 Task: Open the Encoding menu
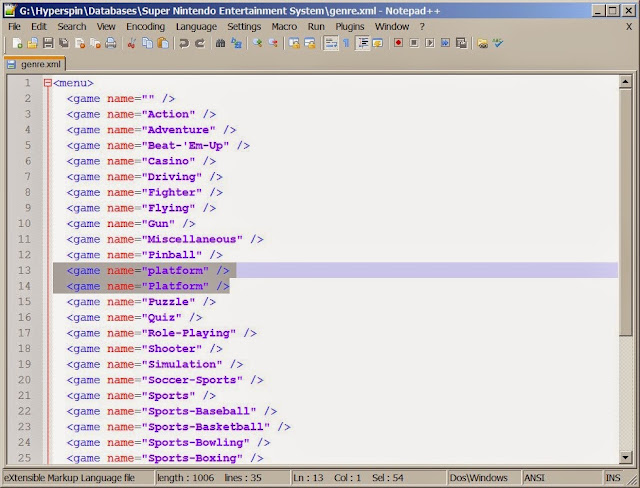(145, 27)
